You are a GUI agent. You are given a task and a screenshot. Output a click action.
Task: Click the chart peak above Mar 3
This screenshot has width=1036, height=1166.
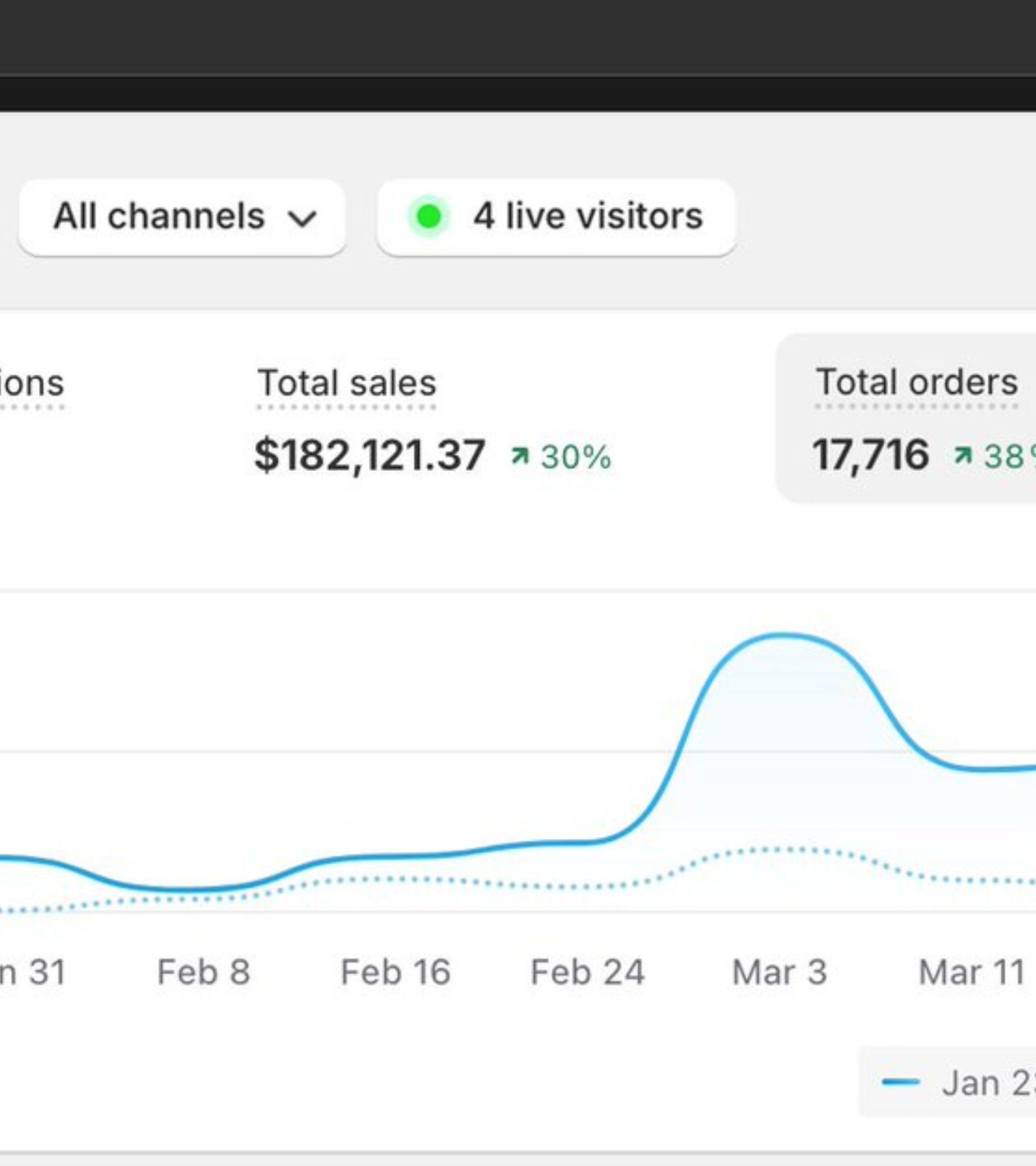(x=782, y=635)
